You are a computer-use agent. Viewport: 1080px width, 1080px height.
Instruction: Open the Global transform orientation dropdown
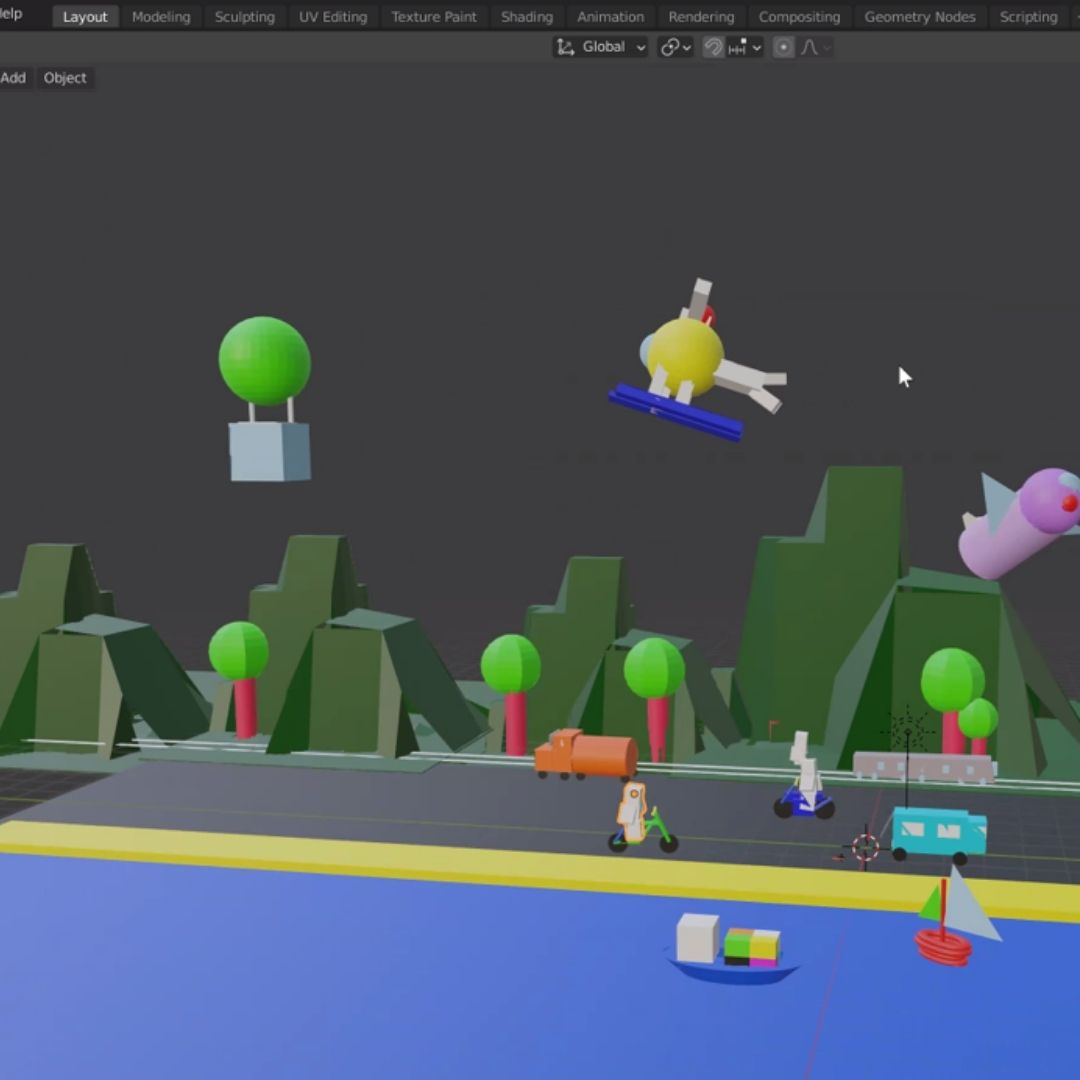[601, 47]
